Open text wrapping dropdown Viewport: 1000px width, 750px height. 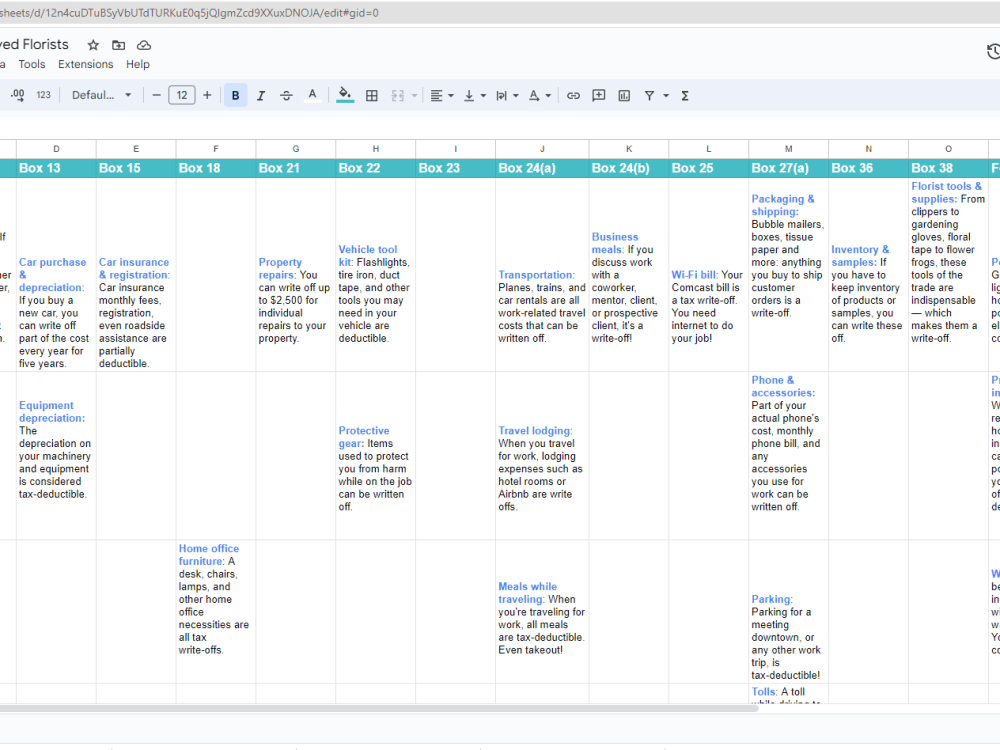(507, 95)
